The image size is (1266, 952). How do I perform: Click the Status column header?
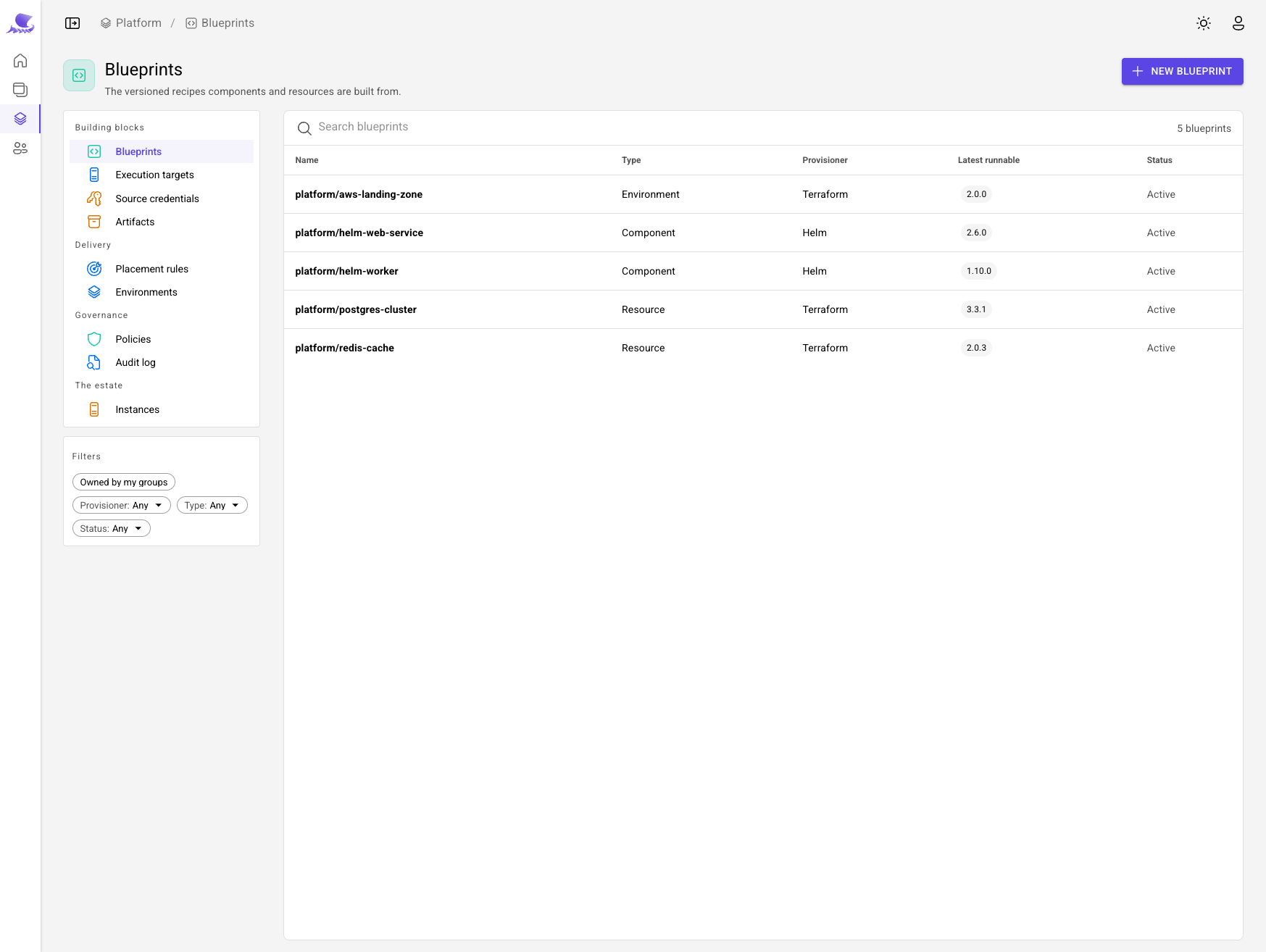[1159, 160]
